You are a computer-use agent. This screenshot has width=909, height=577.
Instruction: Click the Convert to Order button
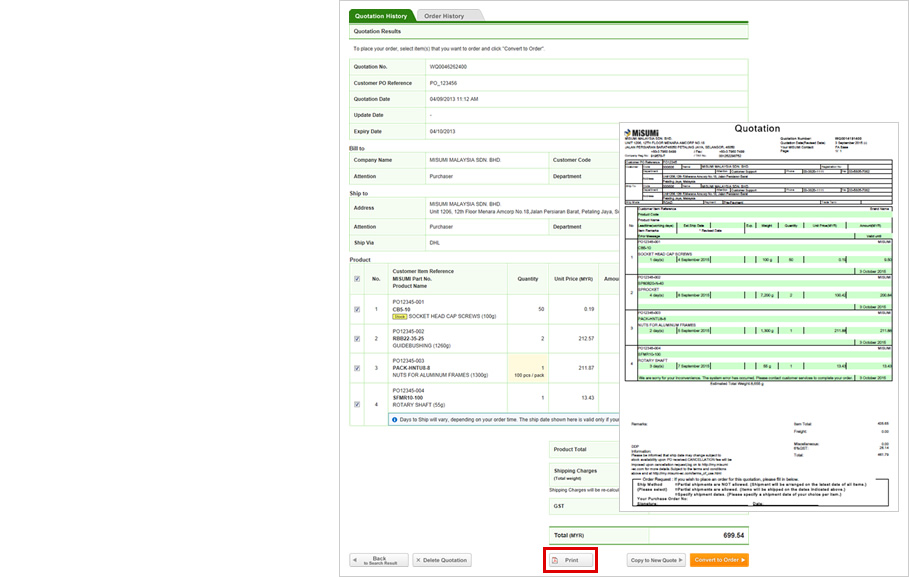click(719, 560)
